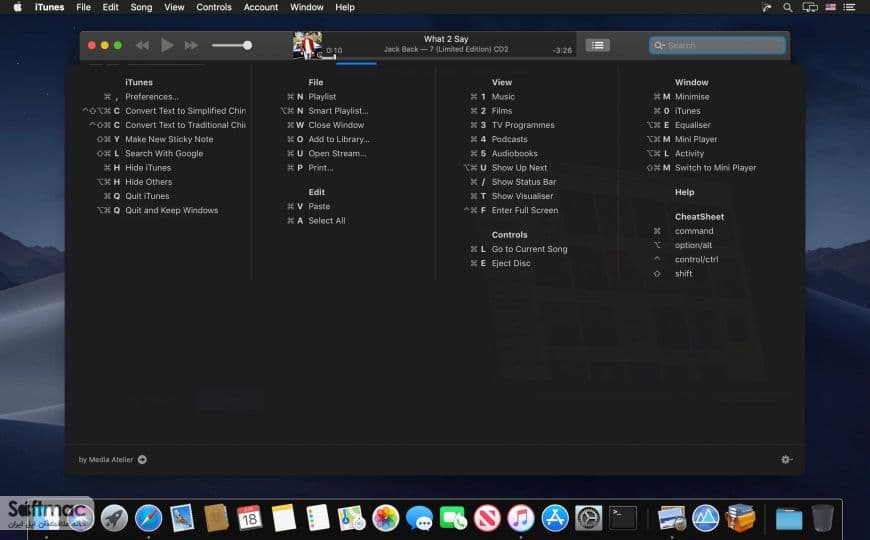Choose Make New Sticky Note shortcut

point(169,139)
